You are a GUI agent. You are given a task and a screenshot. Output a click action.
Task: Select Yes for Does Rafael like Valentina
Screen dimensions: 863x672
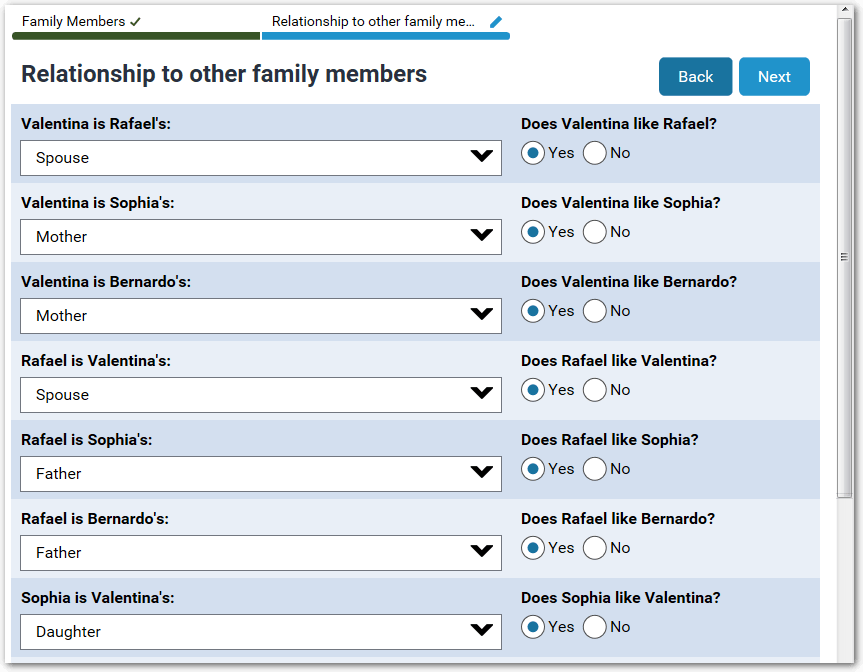pos(532,389)
